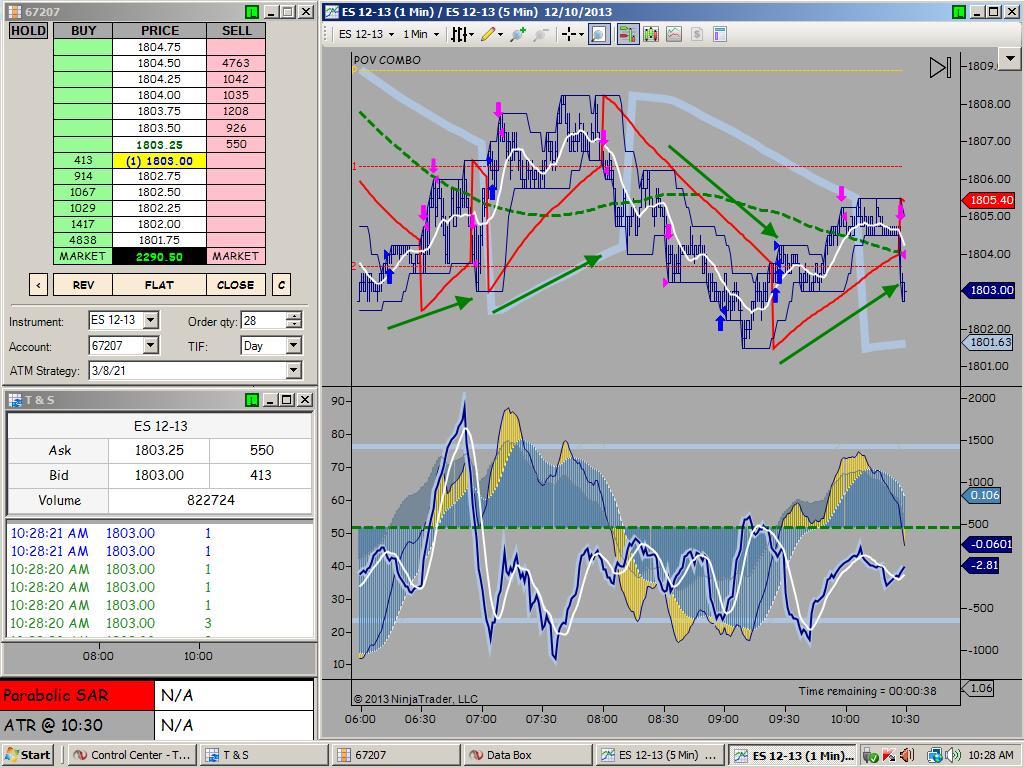The height and width of the screenshot is (768, 1024).
Task: Click the 67207 window title icon
Action: [x=14, y=12]
